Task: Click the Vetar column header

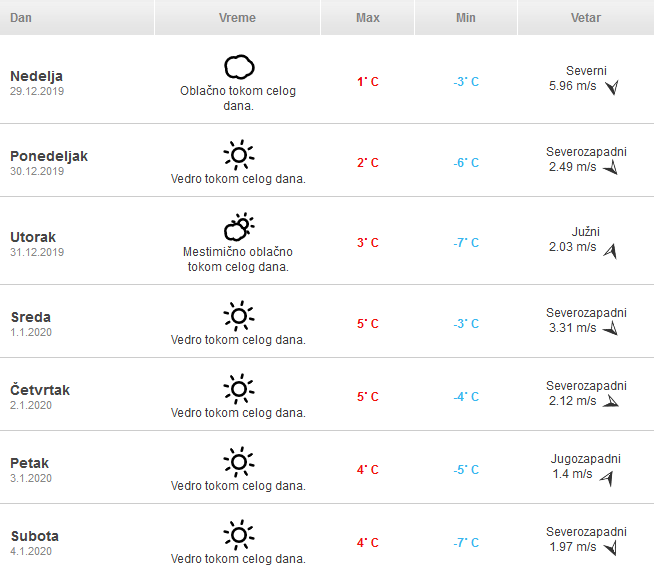Action: point(585,18)
